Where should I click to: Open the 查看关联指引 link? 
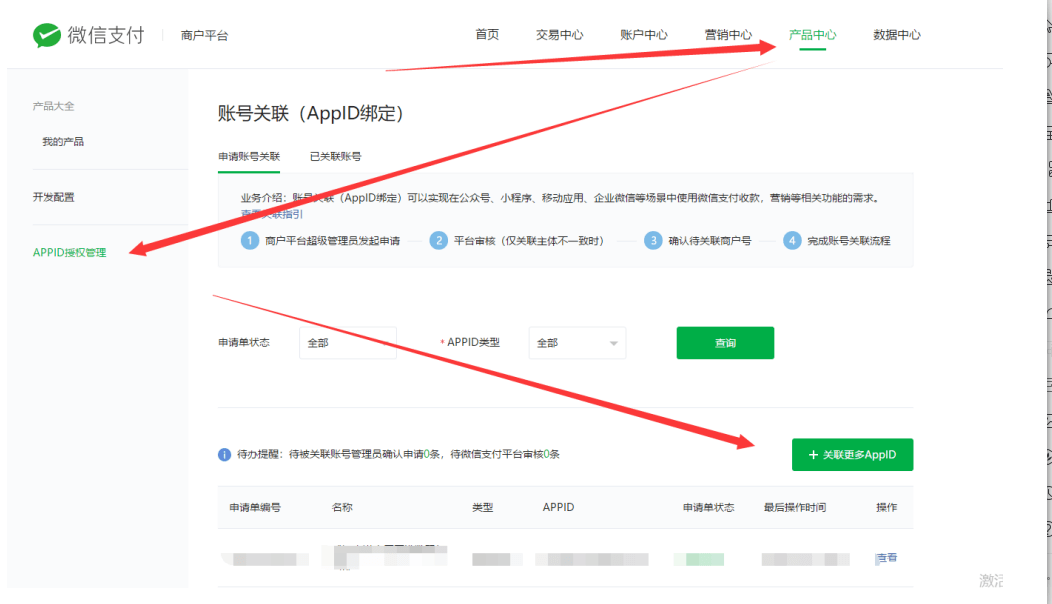pos(272,214)
